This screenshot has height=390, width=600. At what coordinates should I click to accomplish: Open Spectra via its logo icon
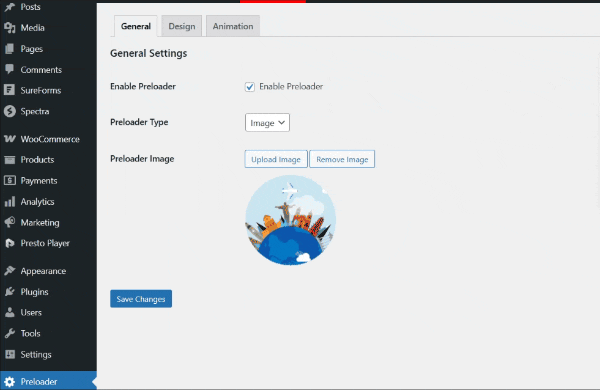tap(10, 111)
